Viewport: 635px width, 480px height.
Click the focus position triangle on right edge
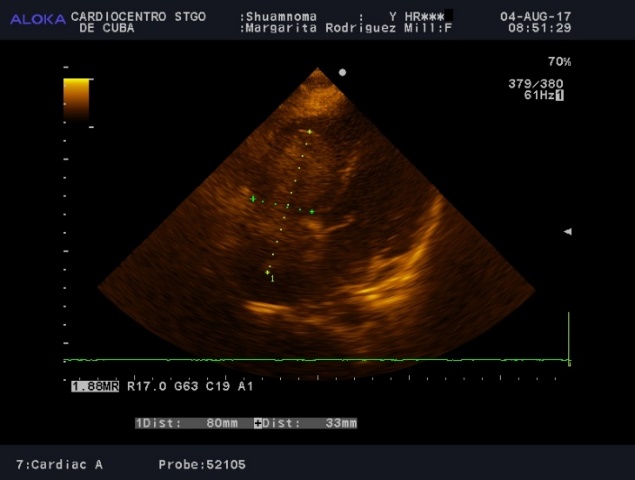[x=567, y=231]
